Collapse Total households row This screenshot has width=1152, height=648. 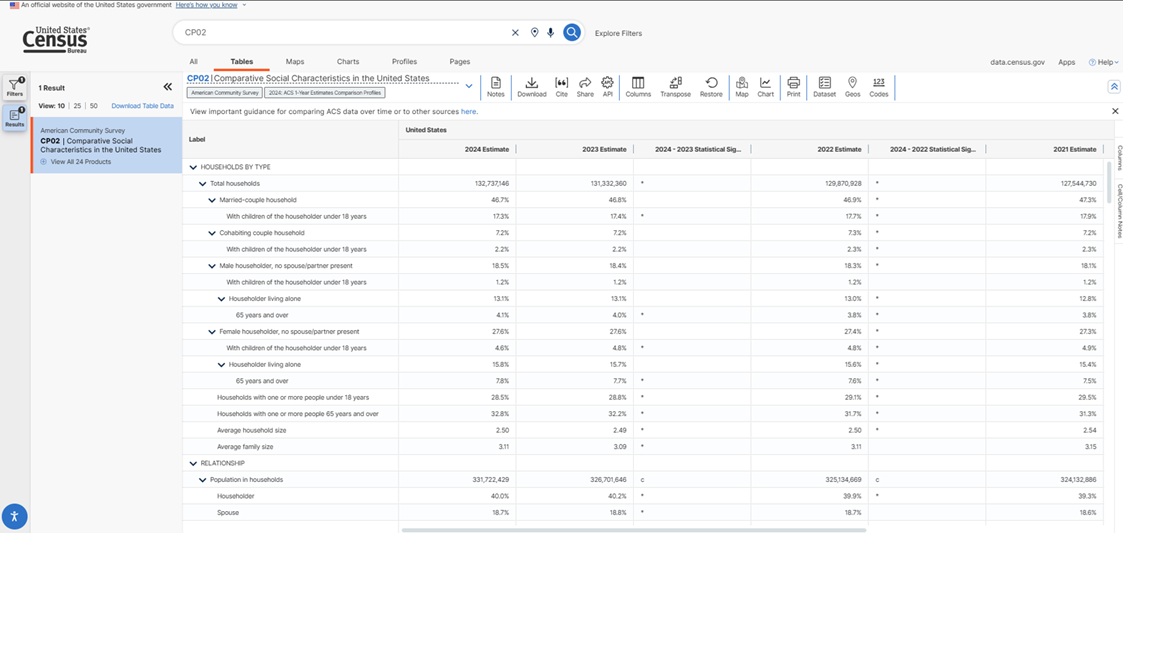tap(203, 184)
